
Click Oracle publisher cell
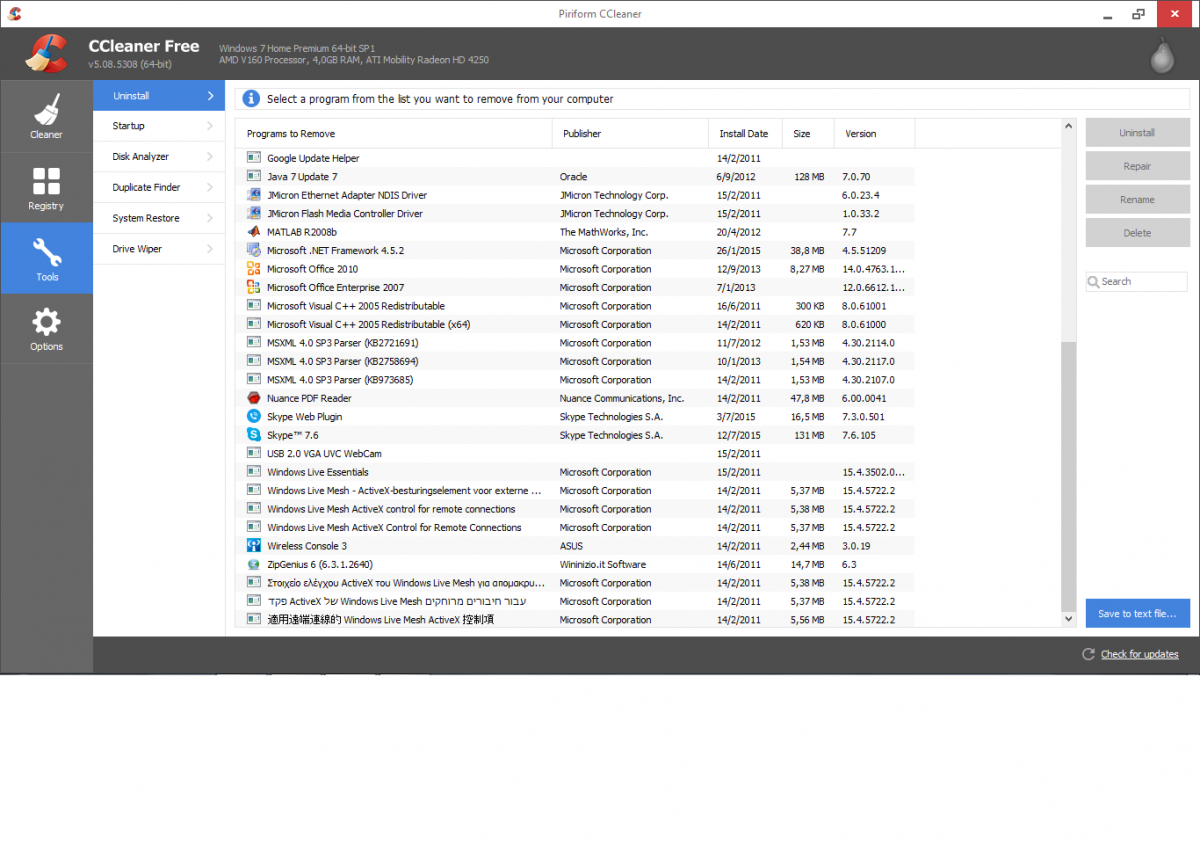pos(574,177)
